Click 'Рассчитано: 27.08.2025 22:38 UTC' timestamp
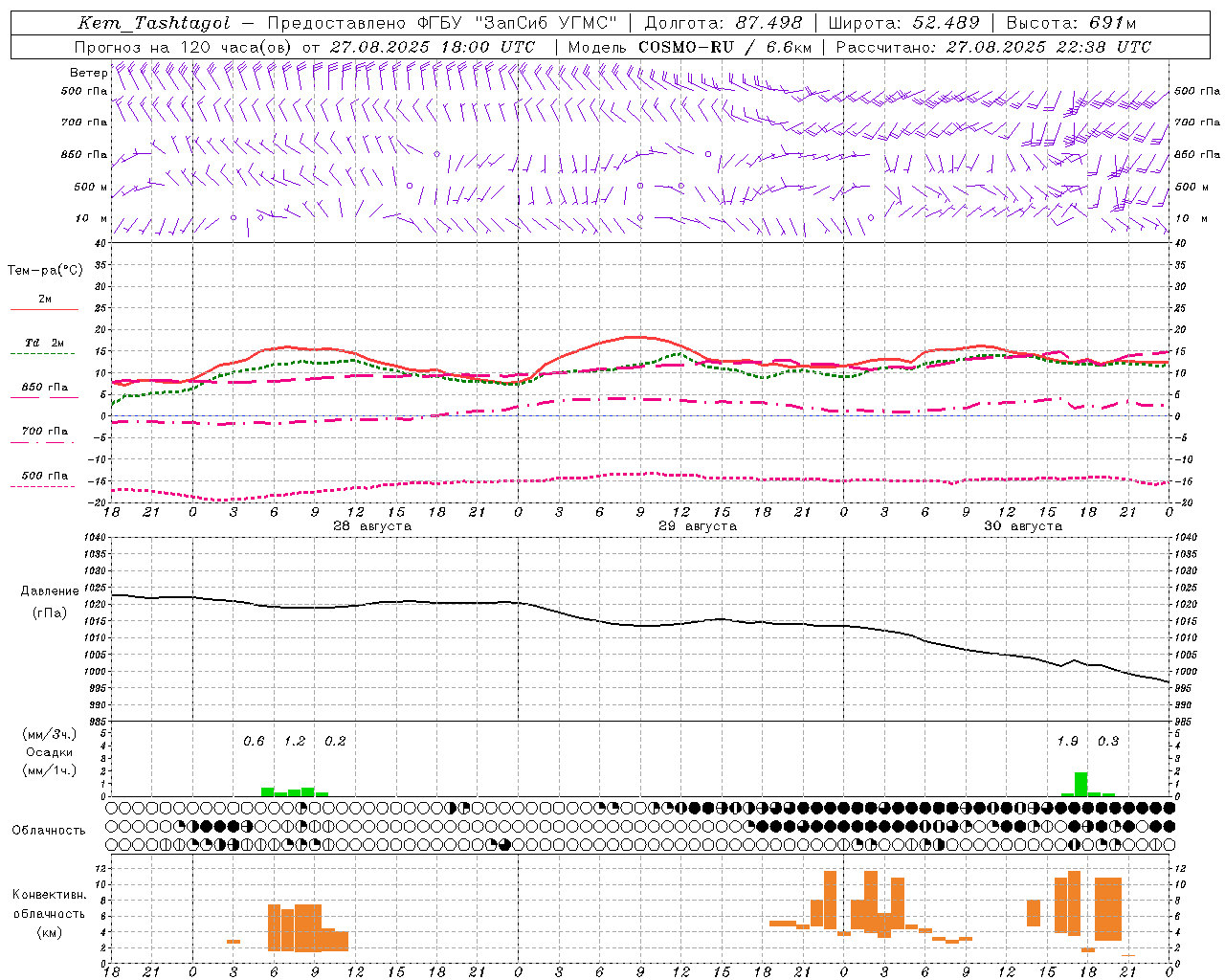This screenshot has height=980, width=1225. [993, 47]
